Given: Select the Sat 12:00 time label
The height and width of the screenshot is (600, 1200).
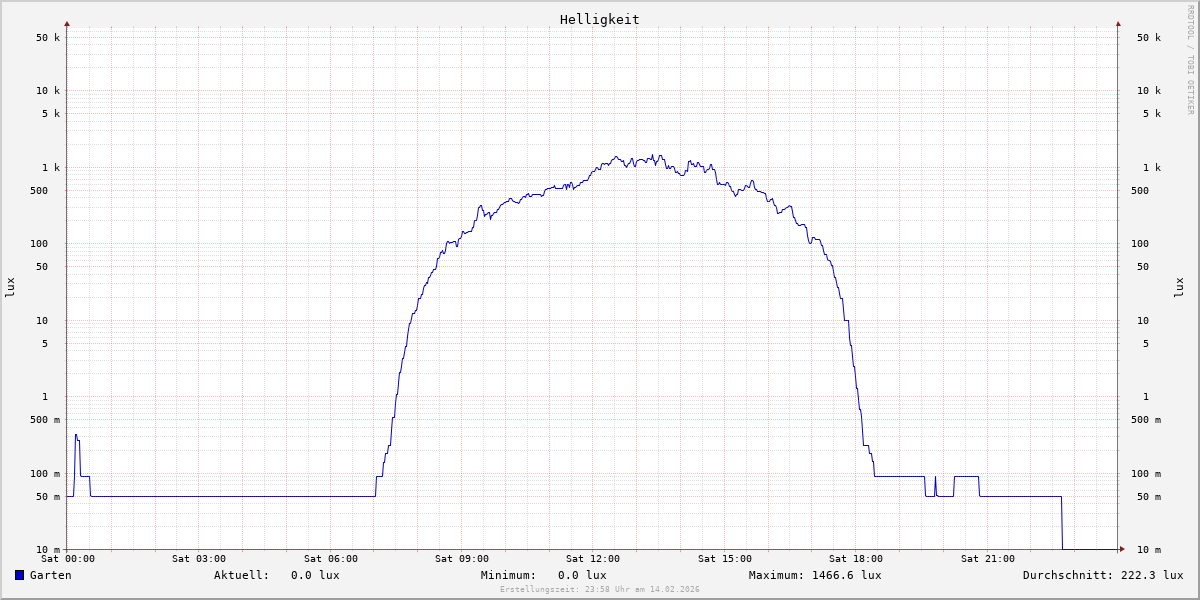Looking at the screenshot, I should (593, 559).
